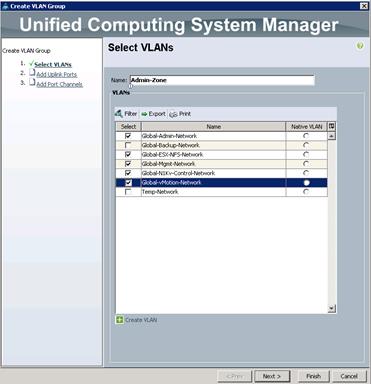Click the Name field containing Admin-Zone
Screen dimensions: 371x384
coord(222,80)
